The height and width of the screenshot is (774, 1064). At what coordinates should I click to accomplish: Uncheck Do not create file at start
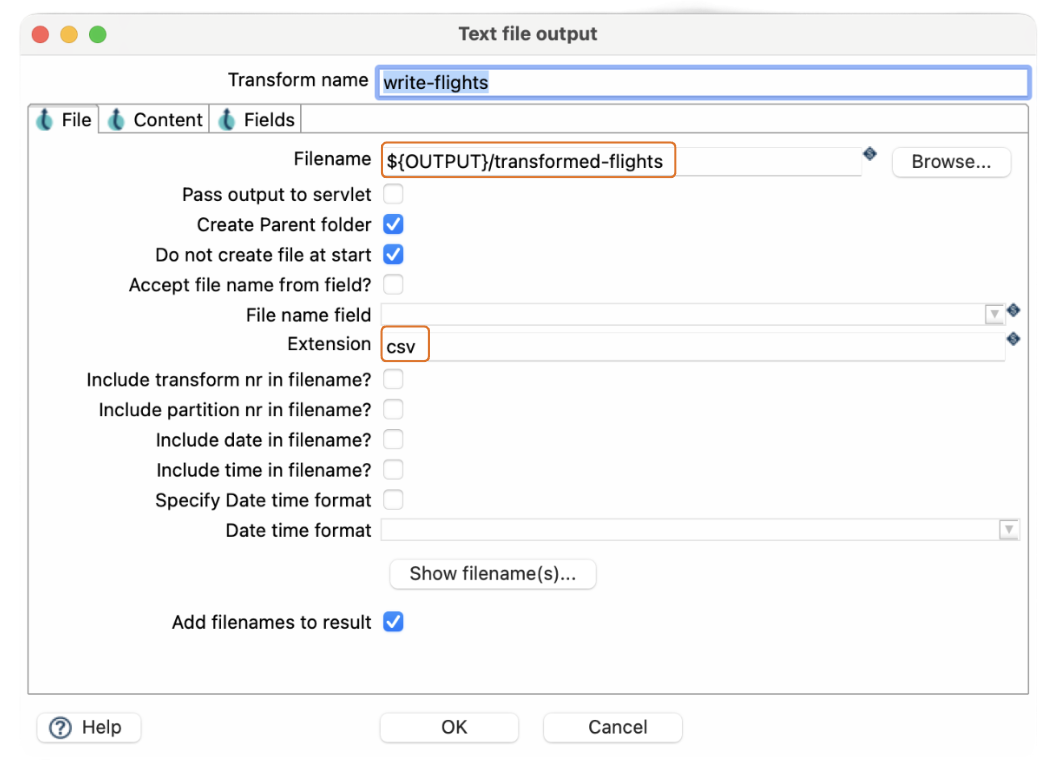pos(394,254)
